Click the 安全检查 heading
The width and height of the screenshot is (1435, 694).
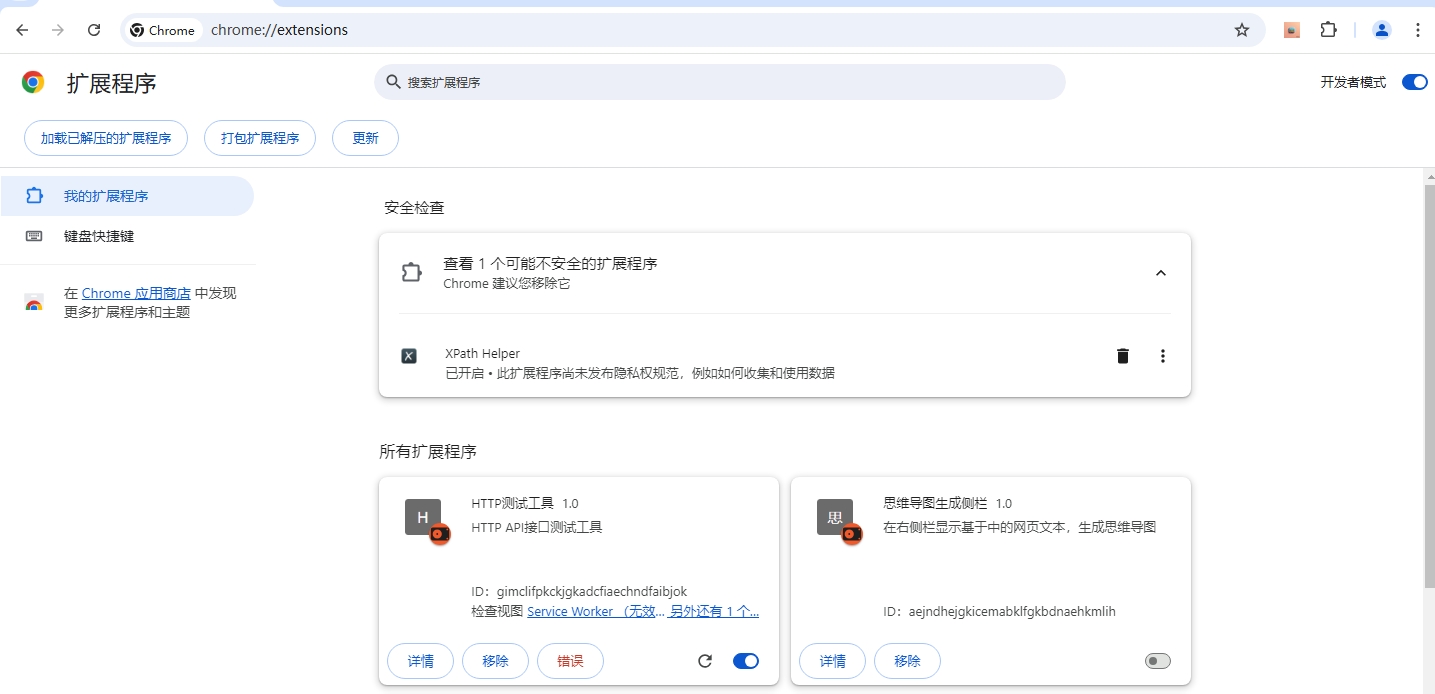coord(414,208)
